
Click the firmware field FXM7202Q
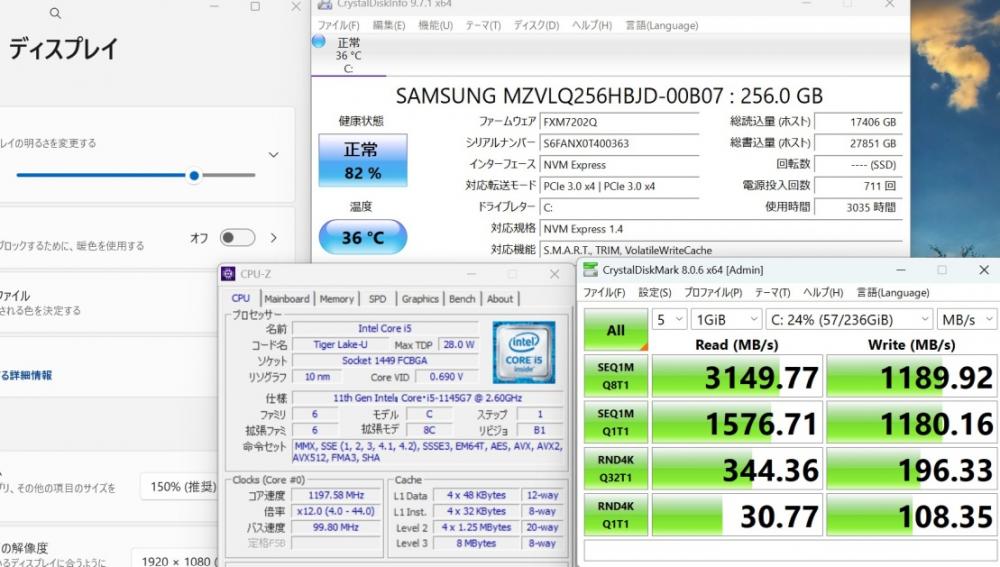click(x=619, y=122)
